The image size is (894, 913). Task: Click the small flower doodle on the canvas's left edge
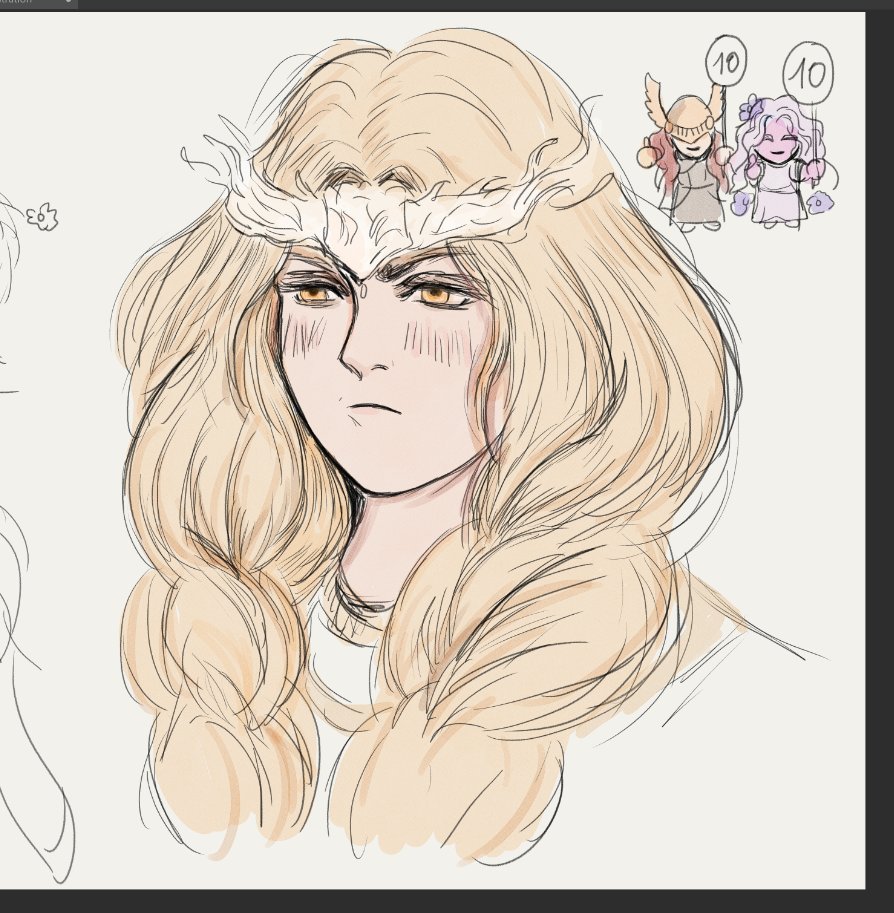pos(42,217)
